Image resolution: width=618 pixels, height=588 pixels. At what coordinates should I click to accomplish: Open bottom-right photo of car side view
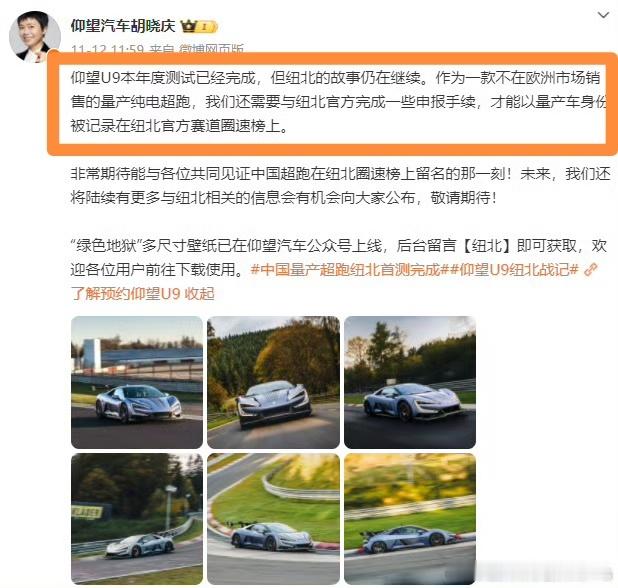point(410,519)
